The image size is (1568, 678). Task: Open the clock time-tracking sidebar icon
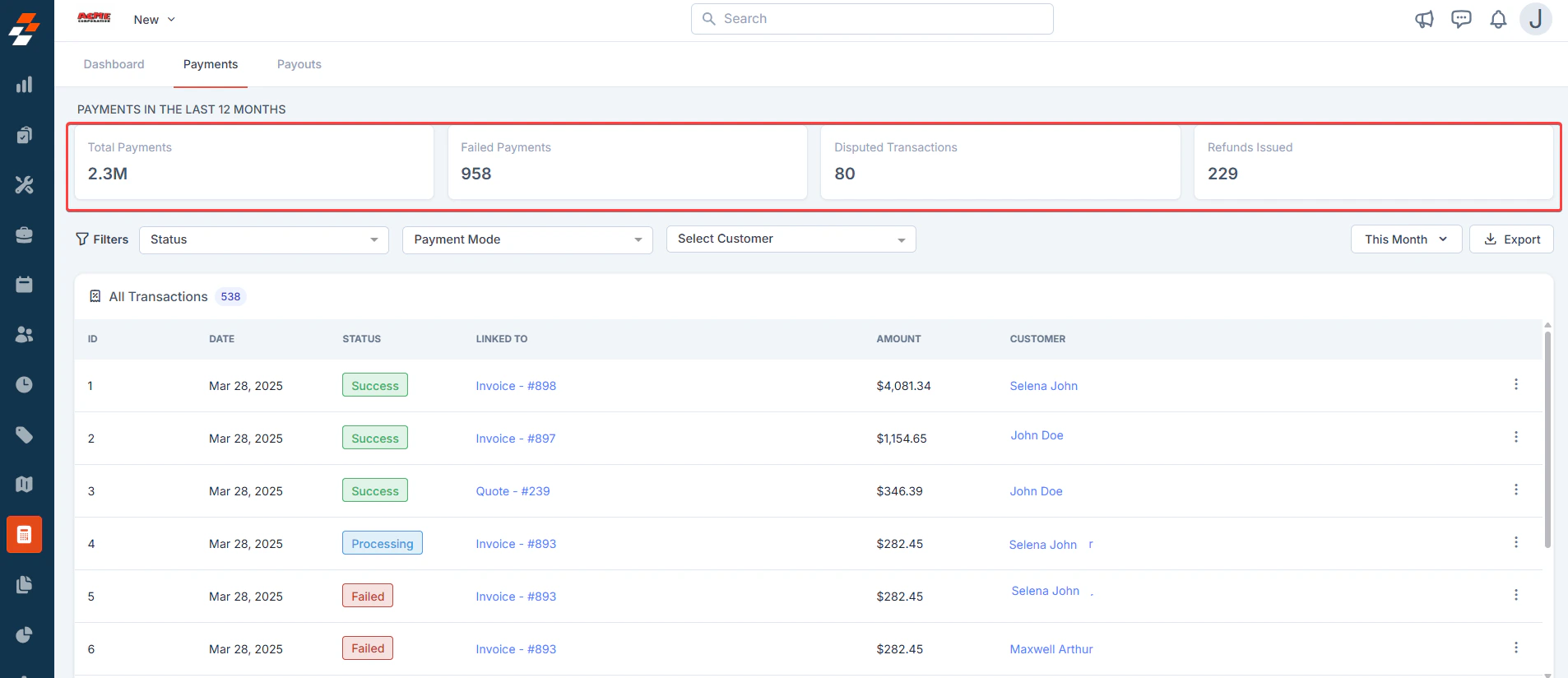click(x=25, y=384)
